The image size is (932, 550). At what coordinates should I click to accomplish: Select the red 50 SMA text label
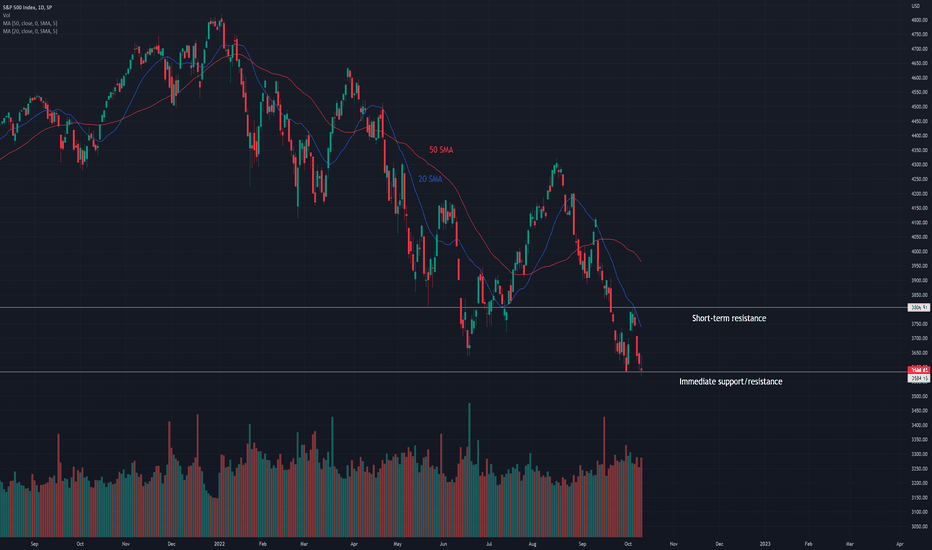tap(440, 150)
